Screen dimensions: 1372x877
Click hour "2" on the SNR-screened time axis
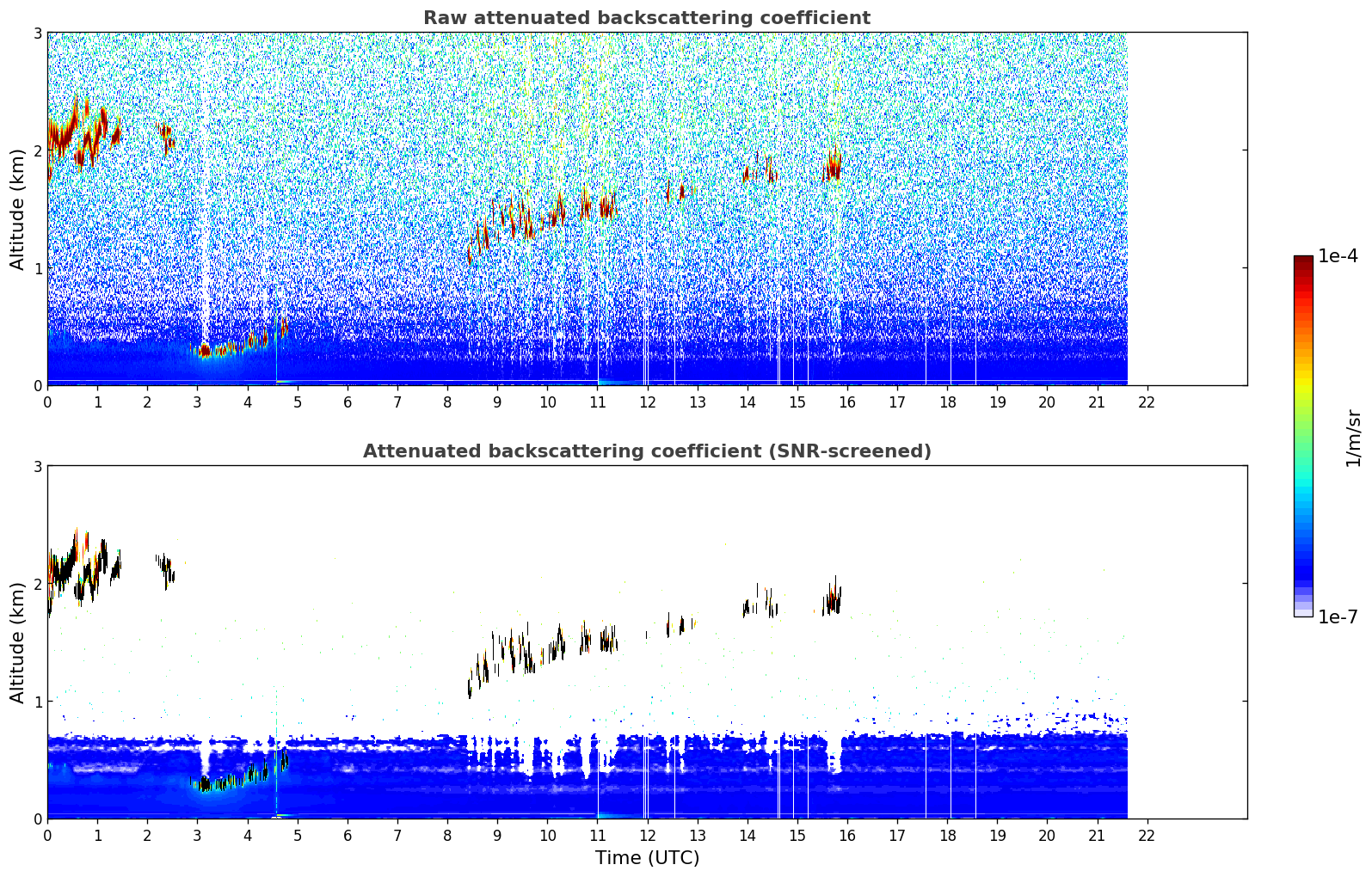pos(147,835)
